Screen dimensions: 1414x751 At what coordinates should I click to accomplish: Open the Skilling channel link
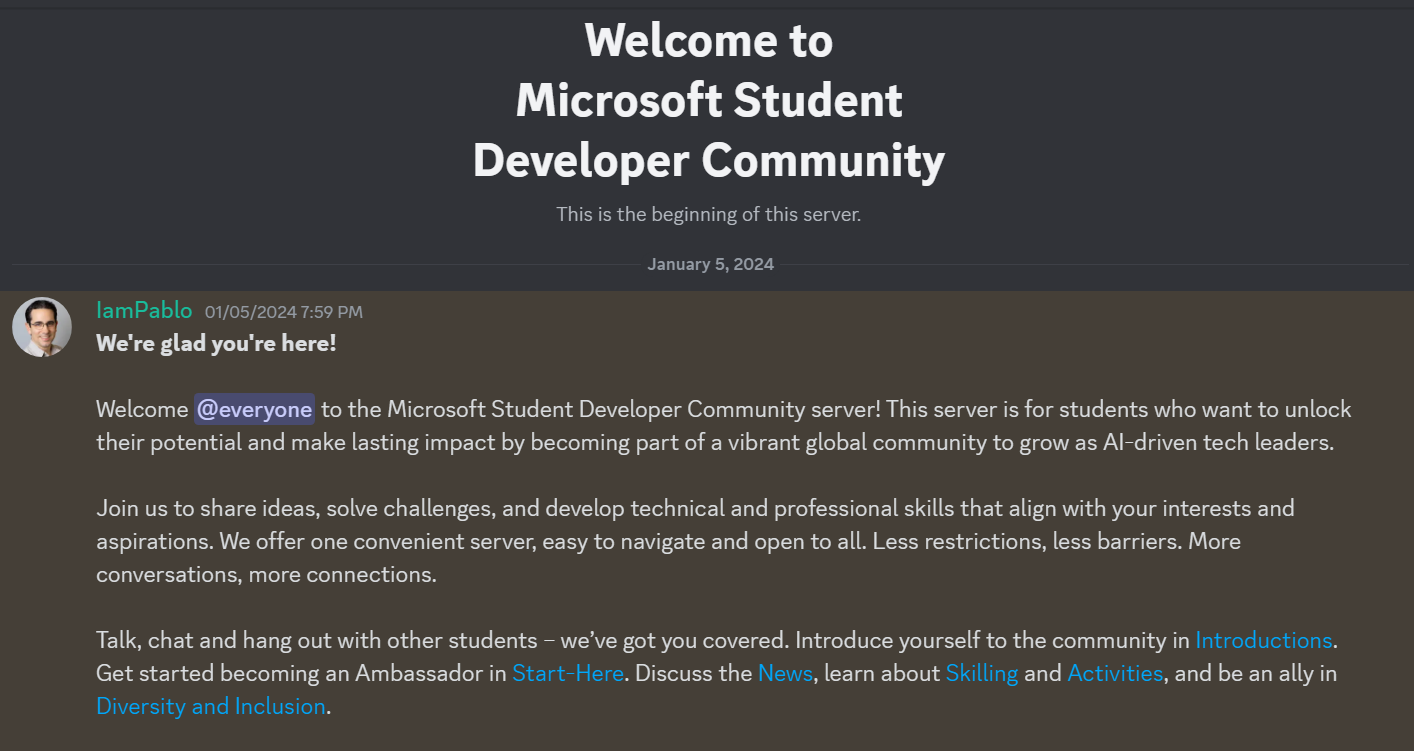pos(982,673)
